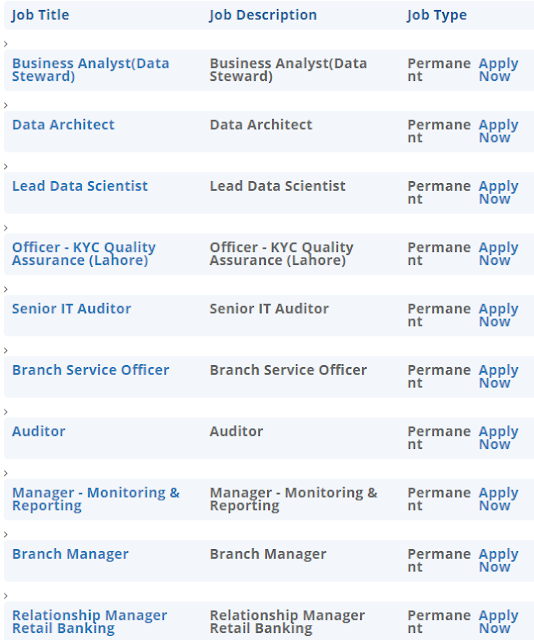Expand chevron above Data Architect row
Image resolution: width=534 pixels, height=640 pixels.
tap(6, 105)
